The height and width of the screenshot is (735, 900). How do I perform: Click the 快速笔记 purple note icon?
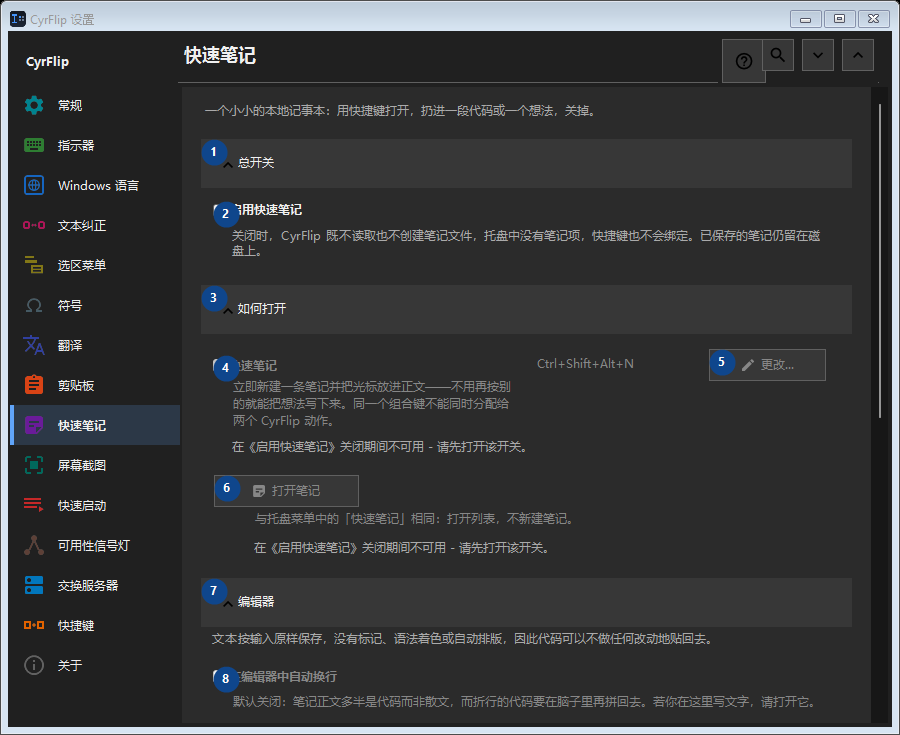[x=34, y=425]
